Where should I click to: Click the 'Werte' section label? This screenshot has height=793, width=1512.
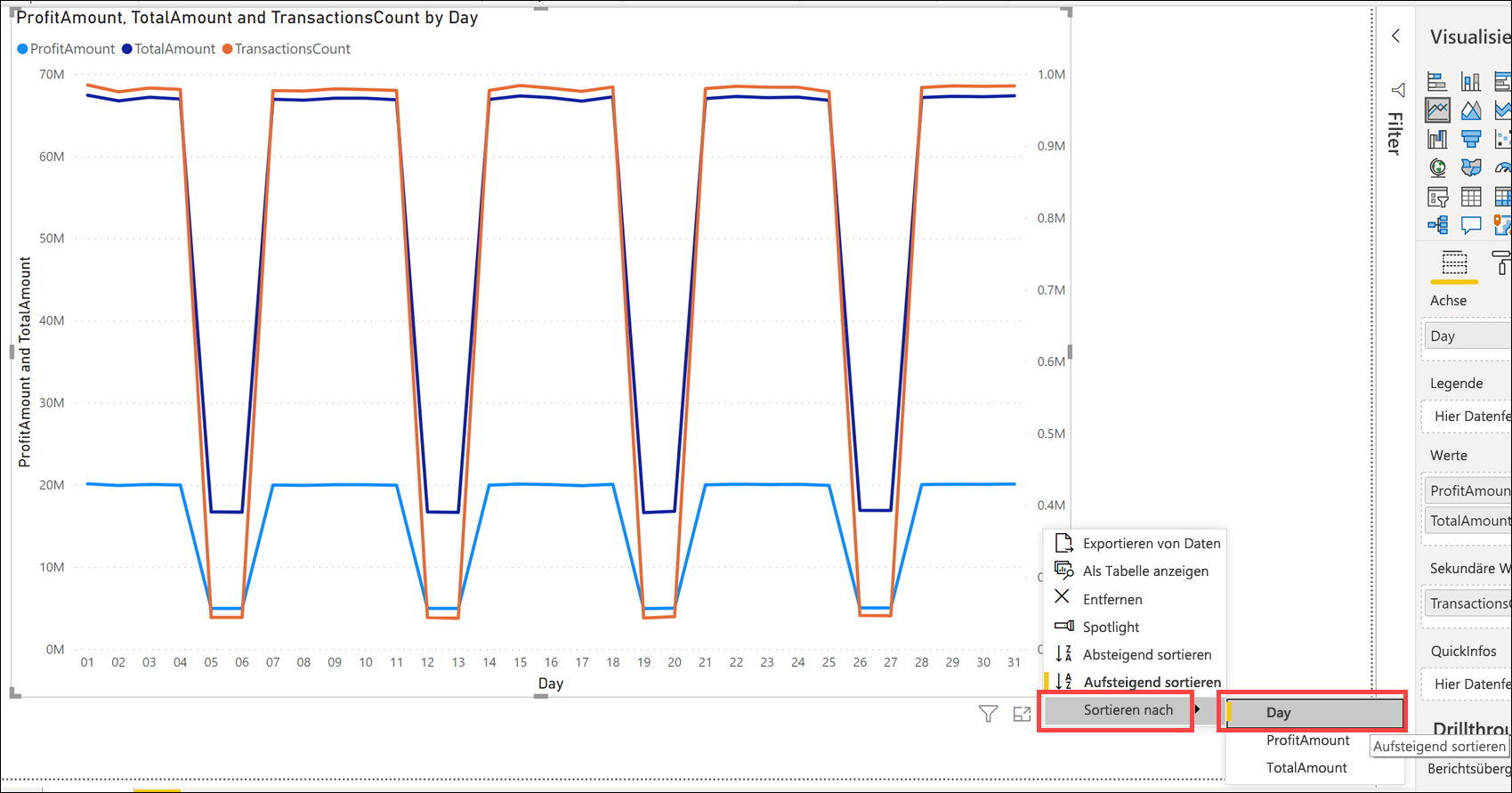[1448, 456]
